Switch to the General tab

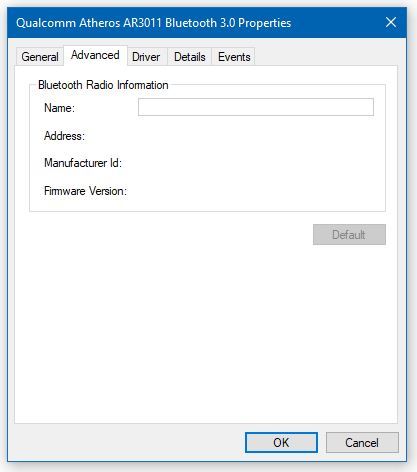40,57
